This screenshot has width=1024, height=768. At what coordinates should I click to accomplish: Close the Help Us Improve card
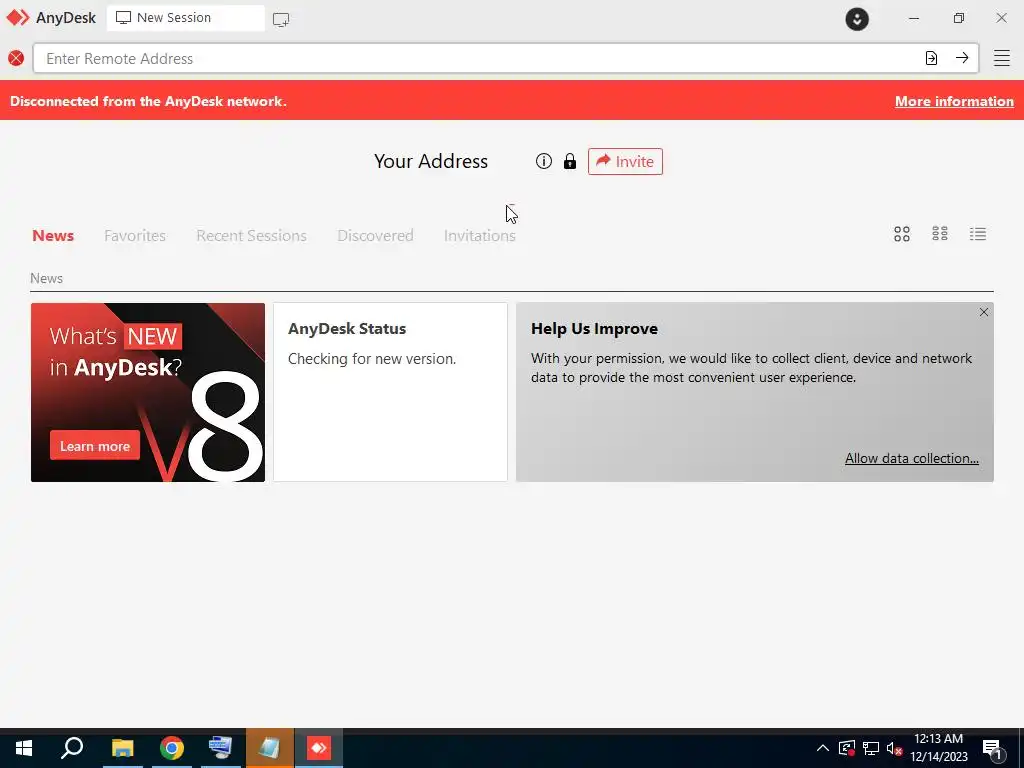984,312
